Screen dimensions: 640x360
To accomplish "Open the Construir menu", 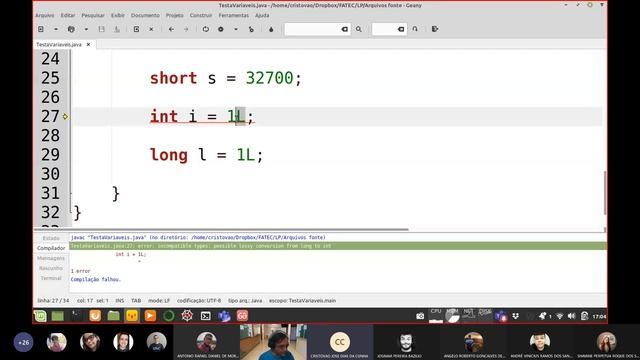I will (x=201, y=16).
